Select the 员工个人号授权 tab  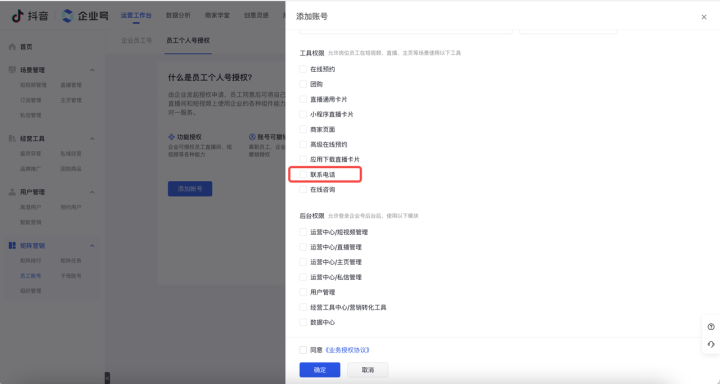(x=188, y=40)
